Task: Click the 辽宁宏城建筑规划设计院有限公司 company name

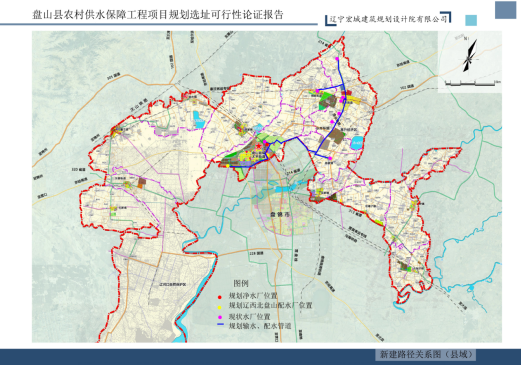Action: (388, 19)
